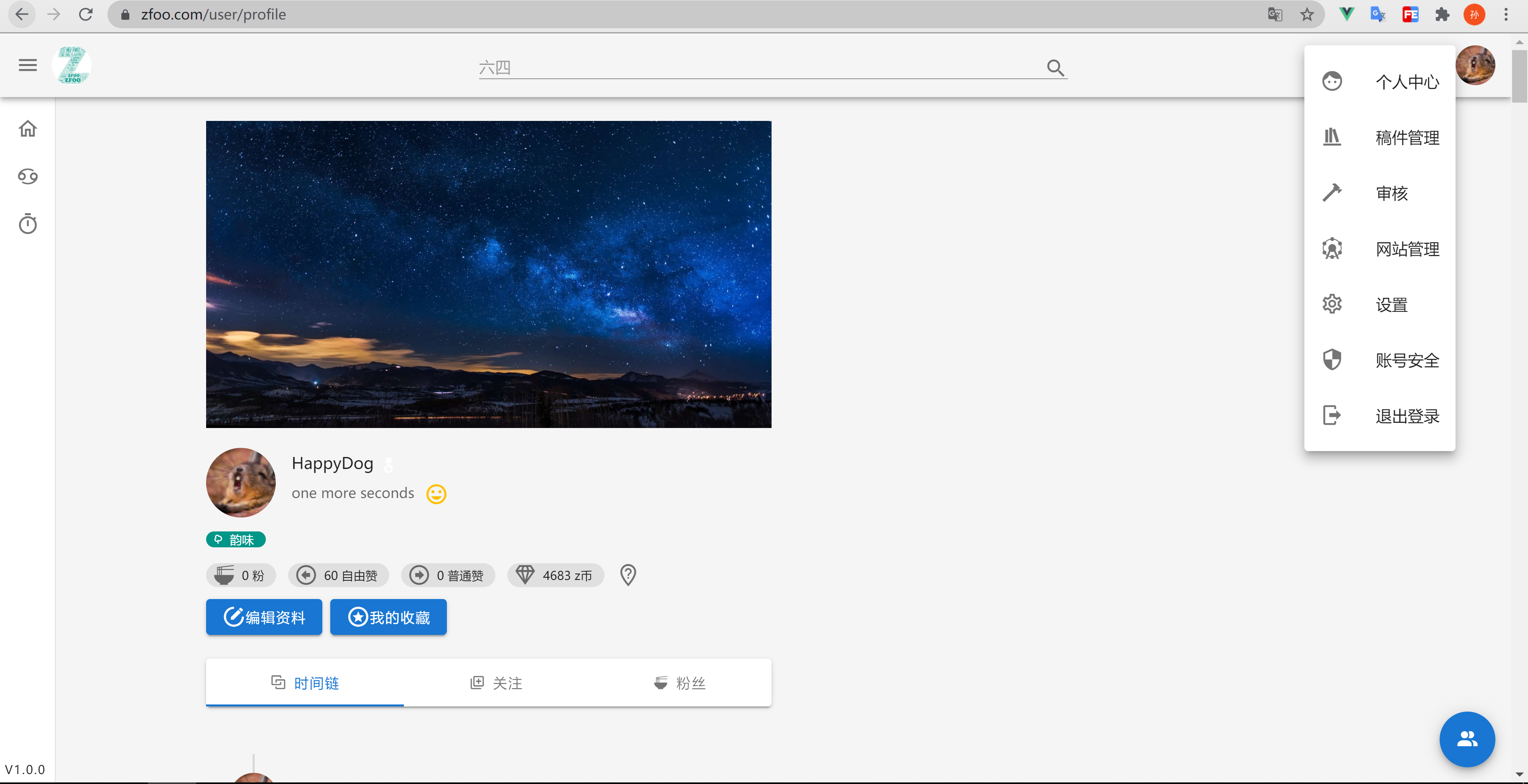Bookmark this page with star icon
The height and width of the screenshot is (784, 1528).
coord(1307,14)
